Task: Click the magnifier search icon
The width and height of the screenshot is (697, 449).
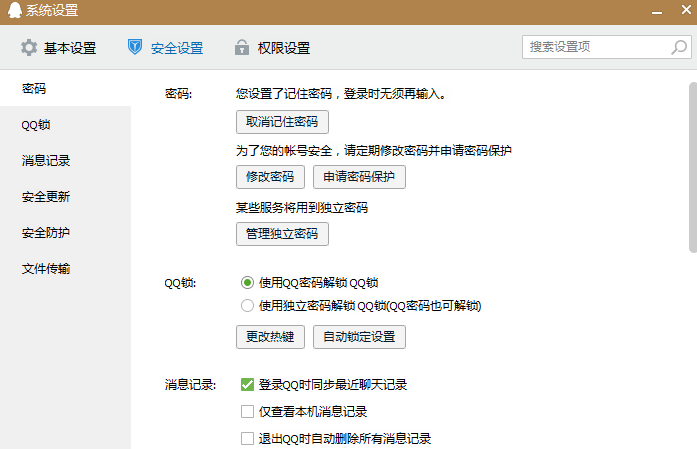Action: coord(679,47)
